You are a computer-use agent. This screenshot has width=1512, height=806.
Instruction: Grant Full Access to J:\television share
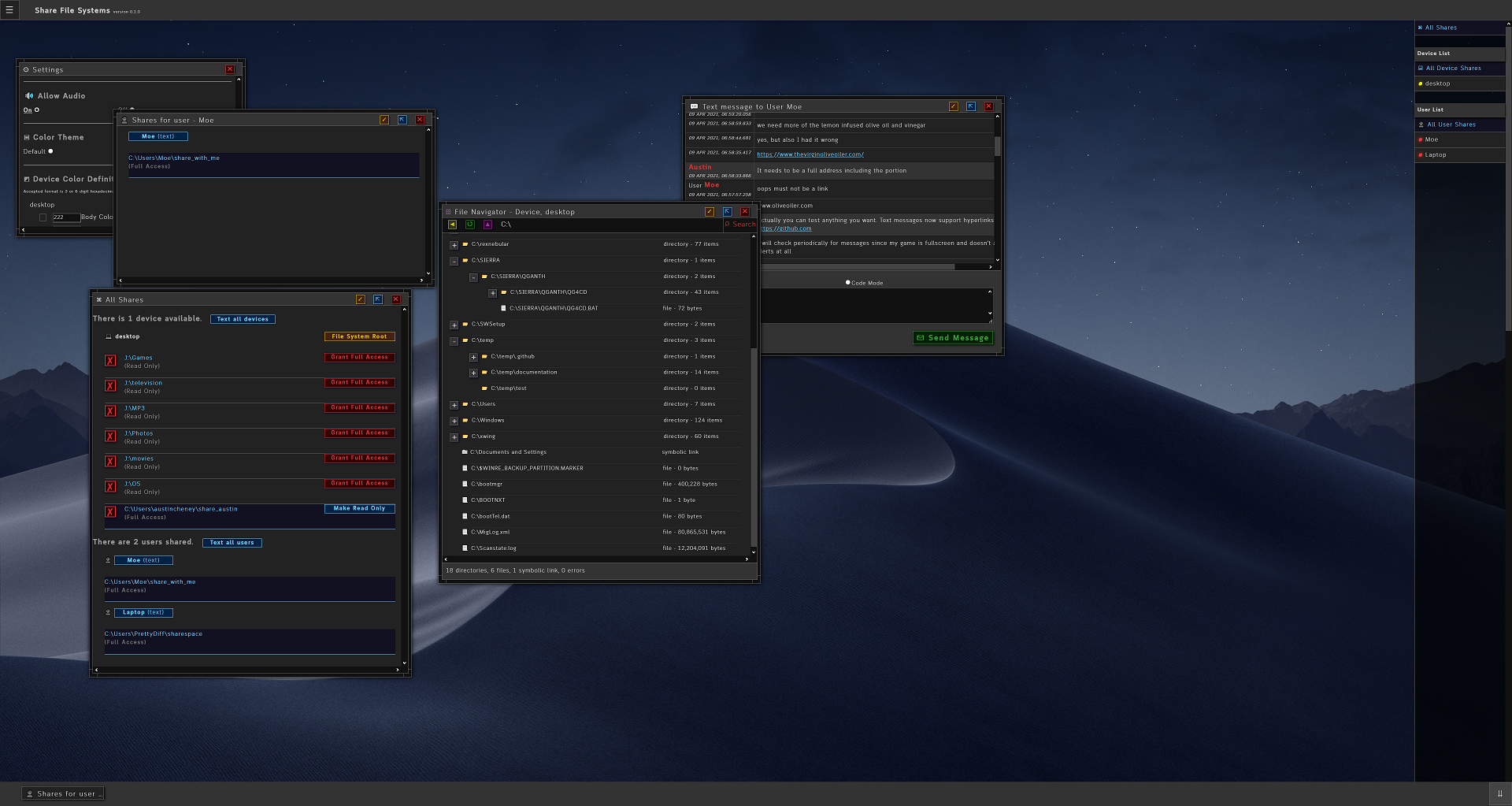[x=360, y=382]
